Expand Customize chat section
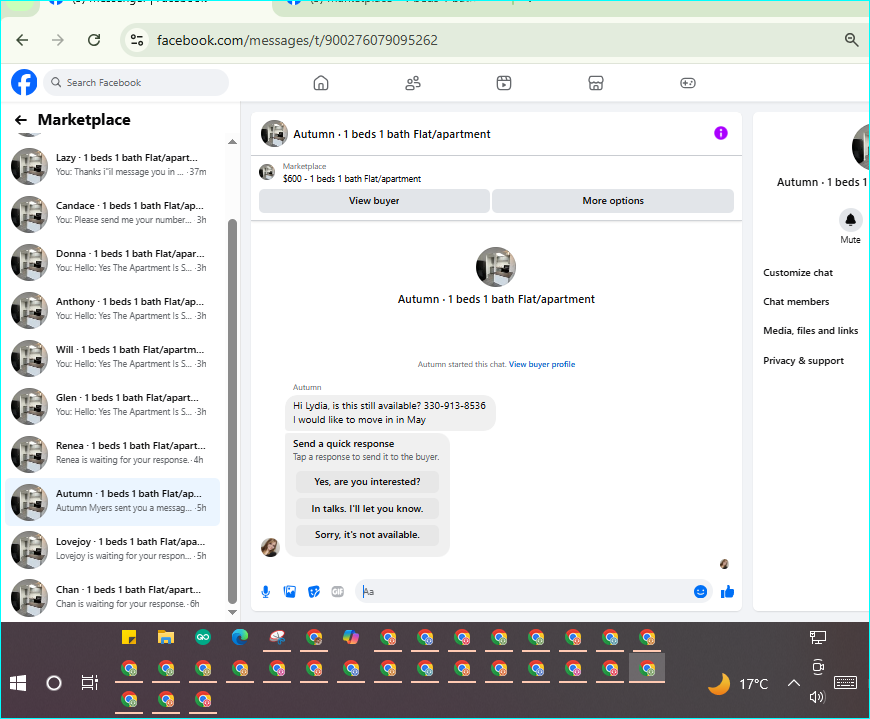The width and height of the screenshot is (870, 719). point(798,272)
